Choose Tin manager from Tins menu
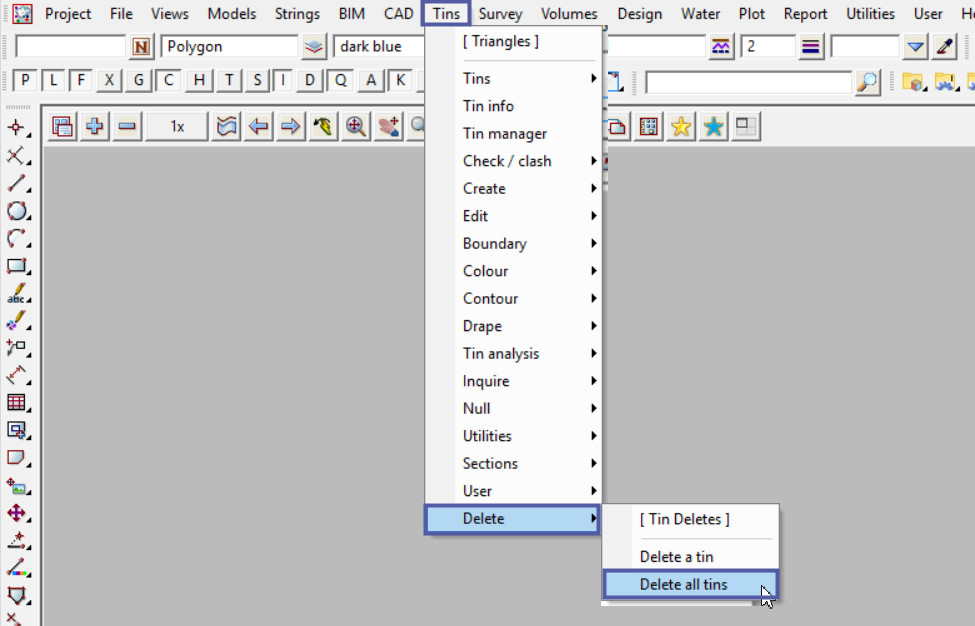Viewport: 975px width, 626px height. [513, 134]
